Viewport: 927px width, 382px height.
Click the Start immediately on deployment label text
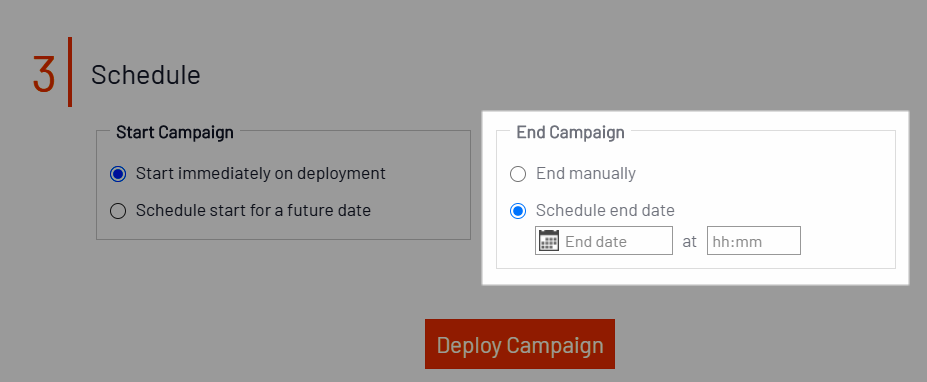coord(261,173)
